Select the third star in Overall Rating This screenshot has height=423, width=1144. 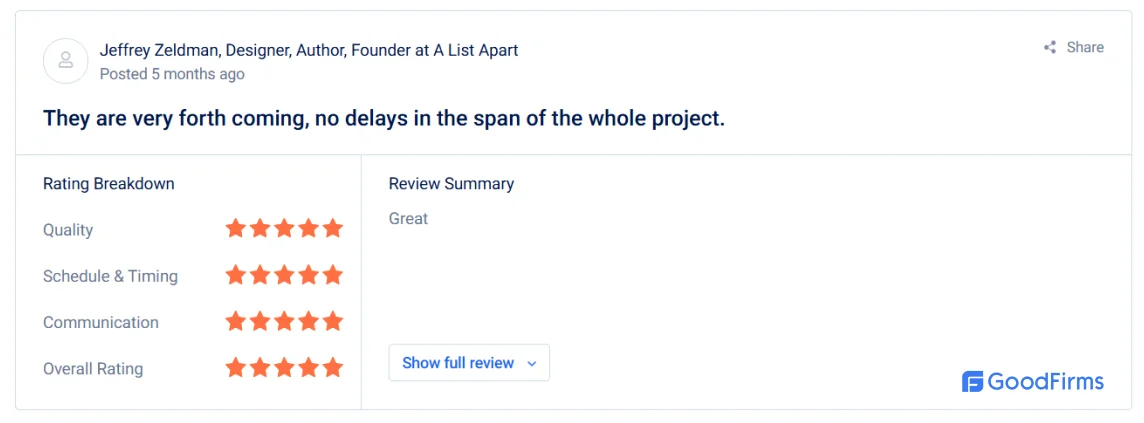(x=284, y=367)
